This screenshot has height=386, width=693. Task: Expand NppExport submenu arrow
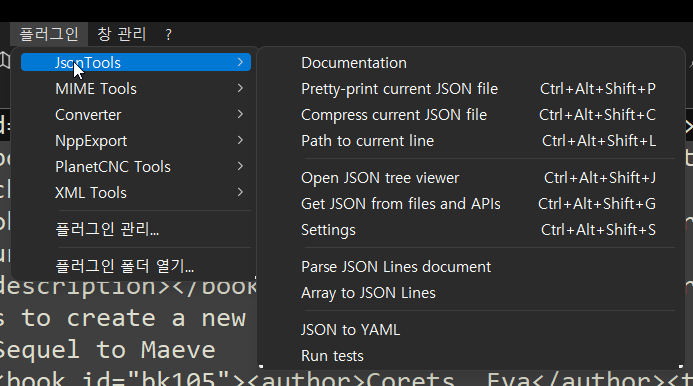[x=240, y=141]
